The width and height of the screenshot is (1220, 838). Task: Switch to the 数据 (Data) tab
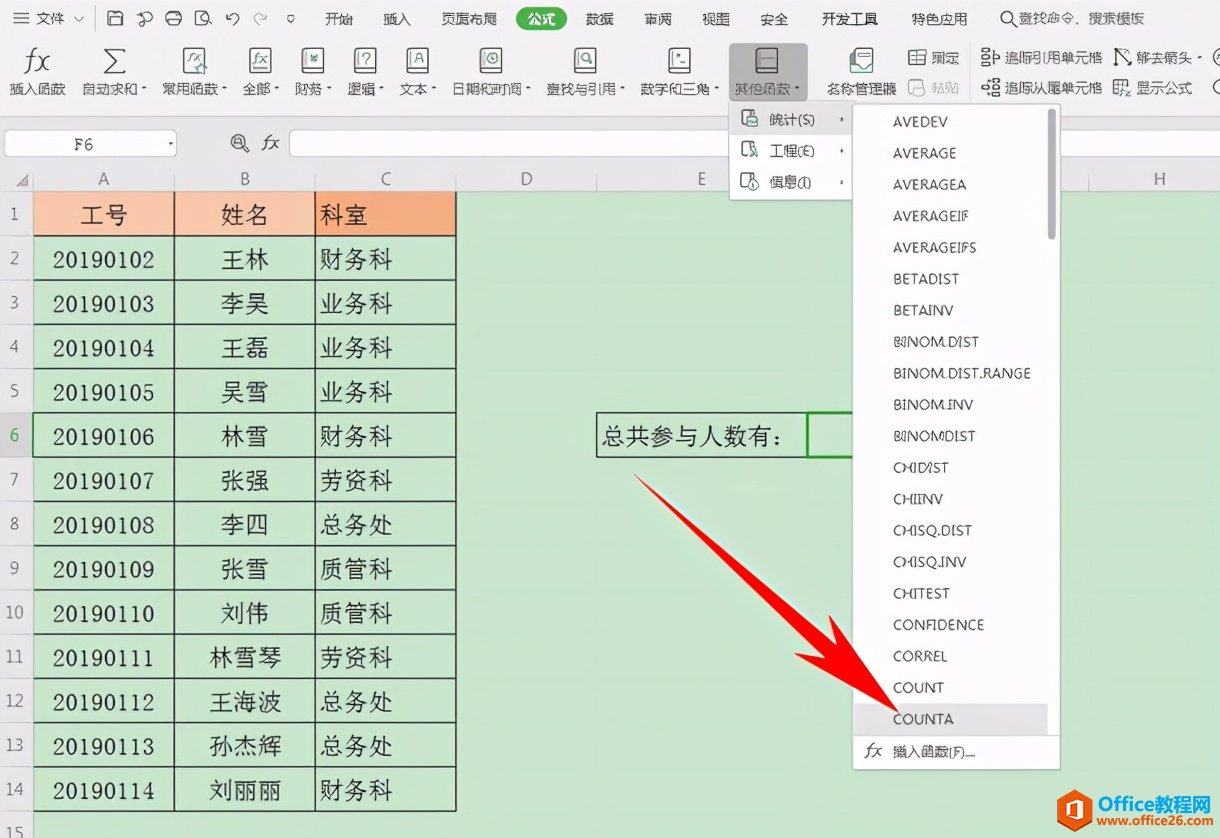click(x=600, y=19)
